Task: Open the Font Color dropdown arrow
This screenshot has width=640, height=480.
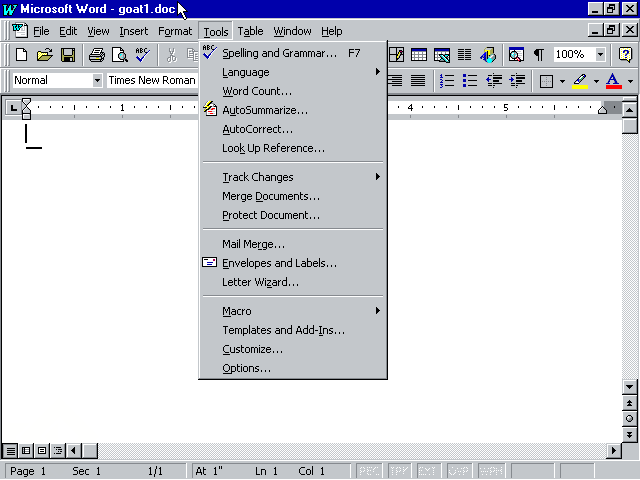Action: pyautogui.click(x=630, y=81)
